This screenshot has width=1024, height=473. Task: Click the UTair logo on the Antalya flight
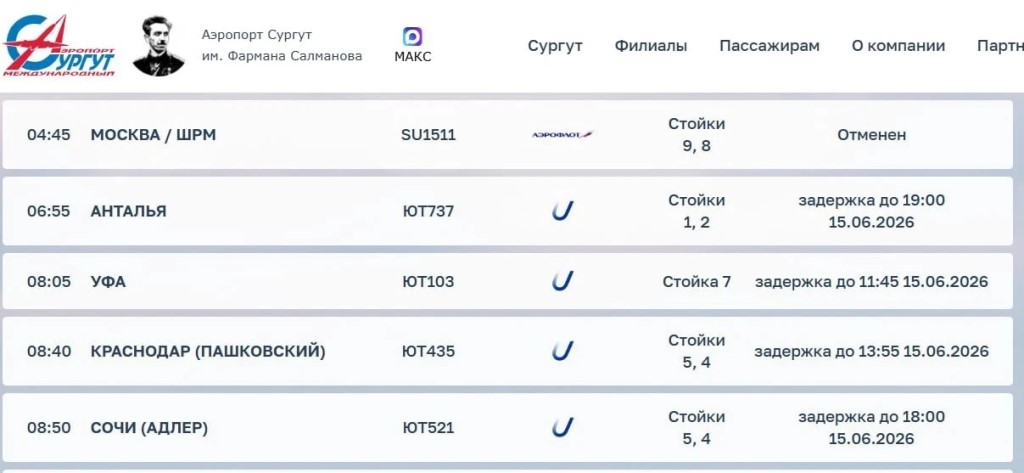(562, 210)
